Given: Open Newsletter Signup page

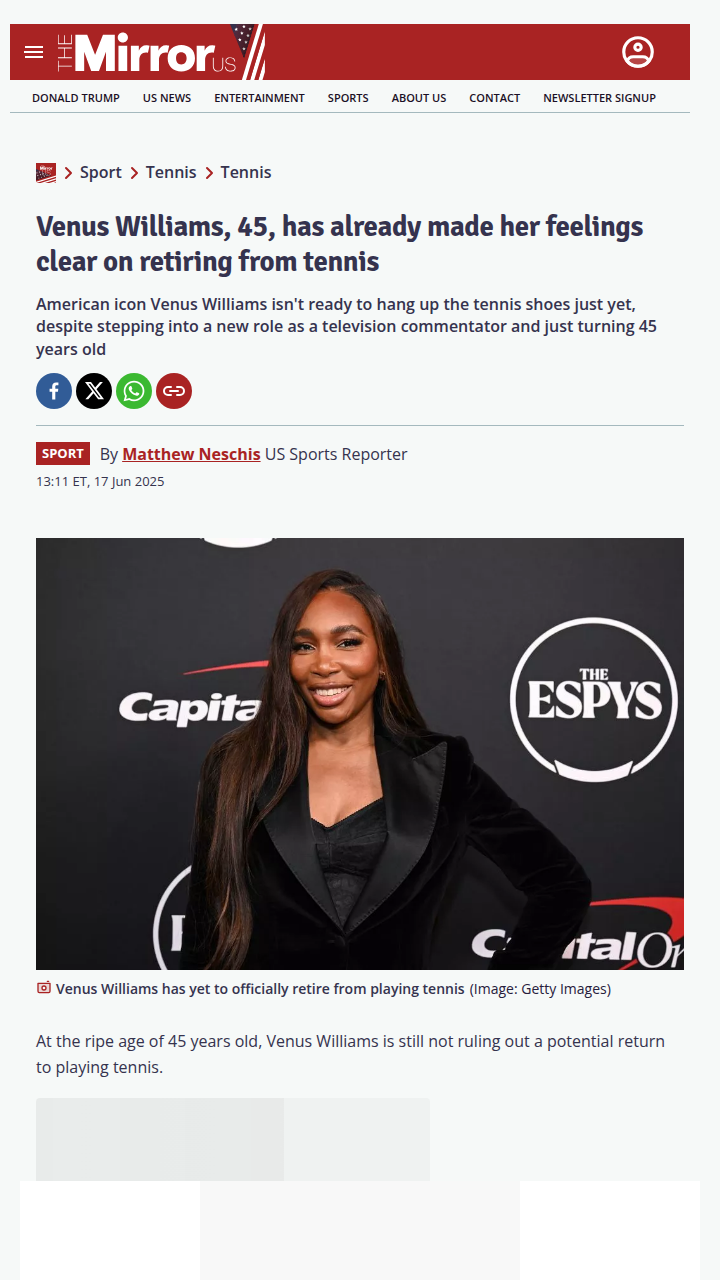Looking at the screenshot, I should pyautogui.click(x=599, y=98).
